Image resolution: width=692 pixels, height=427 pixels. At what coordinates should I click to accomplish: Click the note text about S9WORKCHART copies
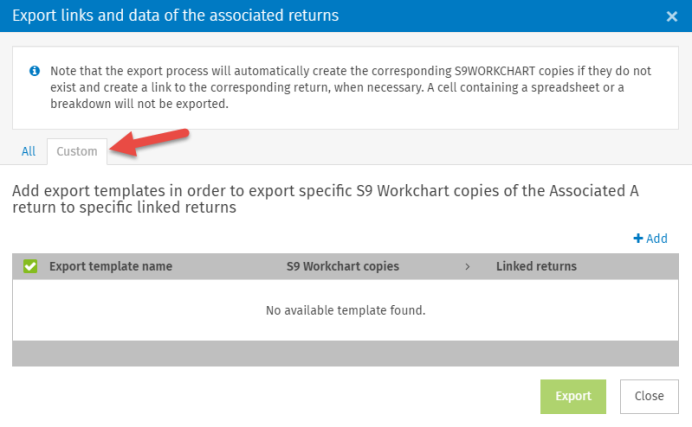point(350,87)
